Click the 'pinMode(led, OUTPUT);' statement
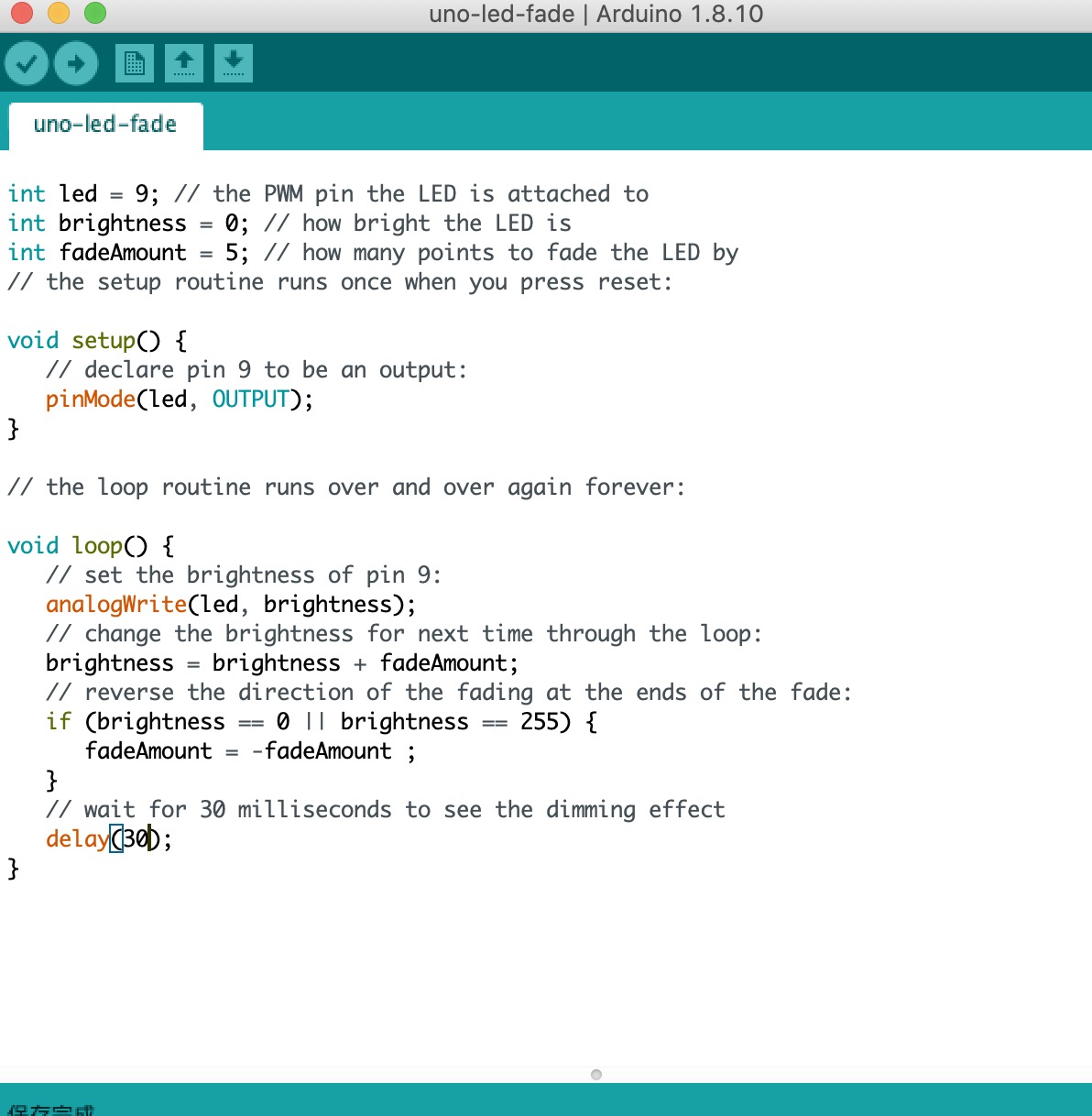The height and width of the screenshot is (1116, 1092). 180,399
